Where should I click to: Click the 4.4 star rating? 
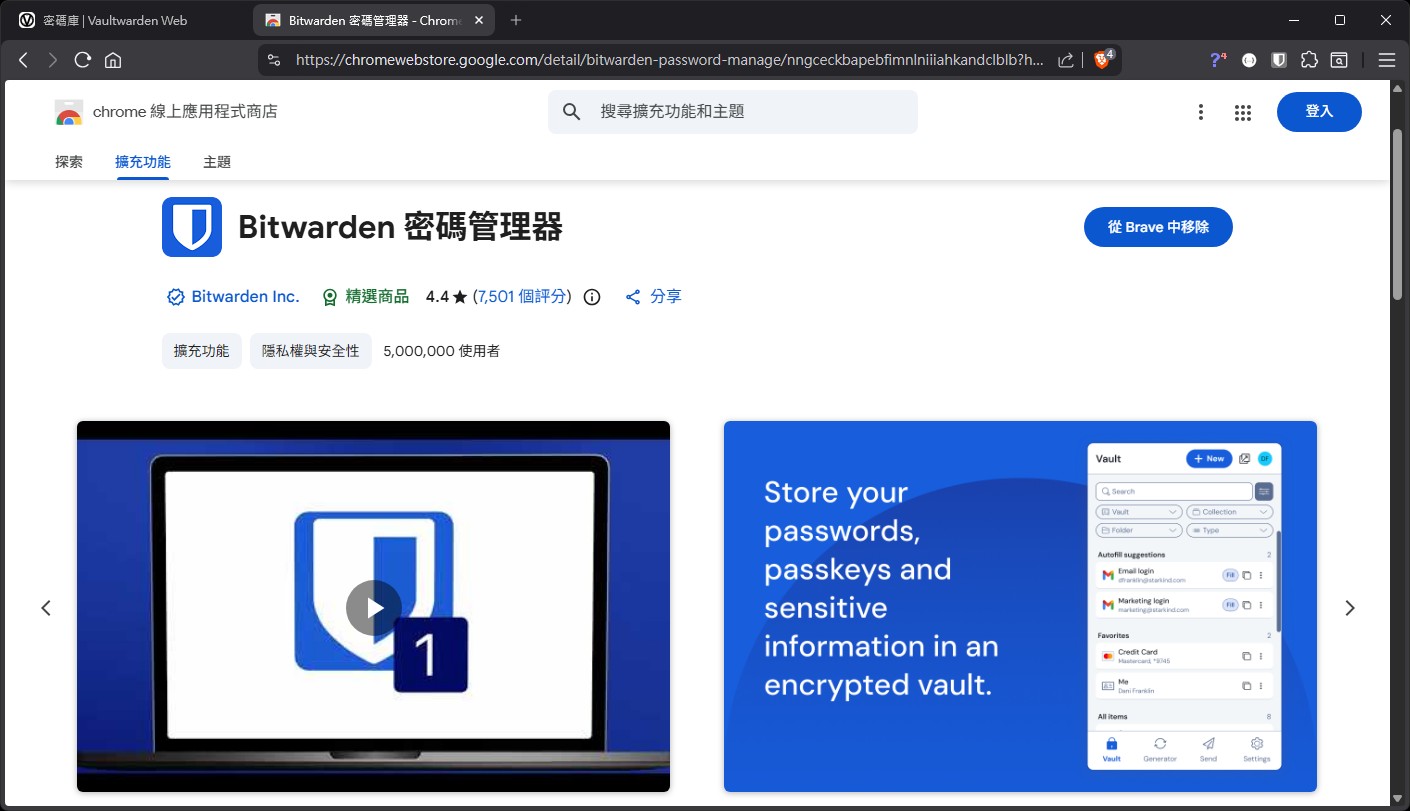click(447, 297)
